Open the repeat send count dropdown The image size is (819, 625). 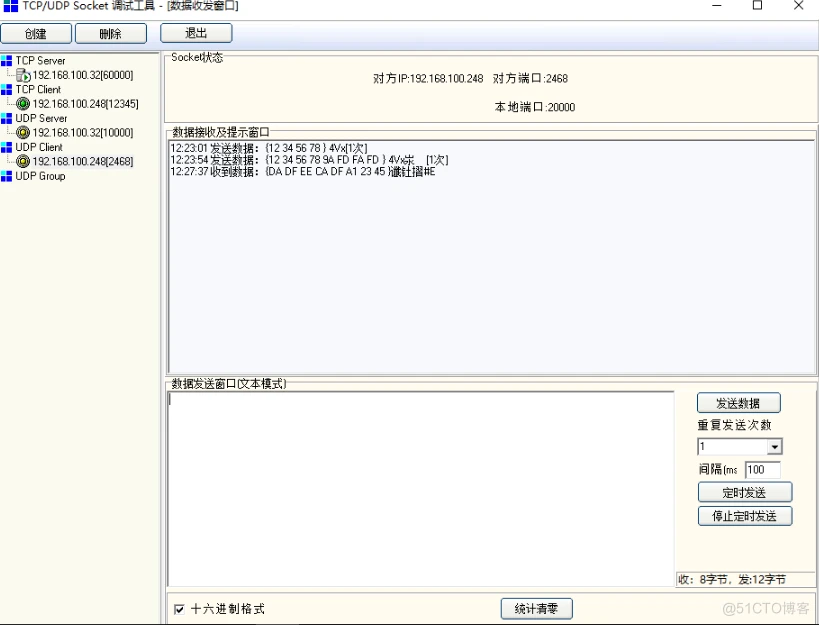775,446
